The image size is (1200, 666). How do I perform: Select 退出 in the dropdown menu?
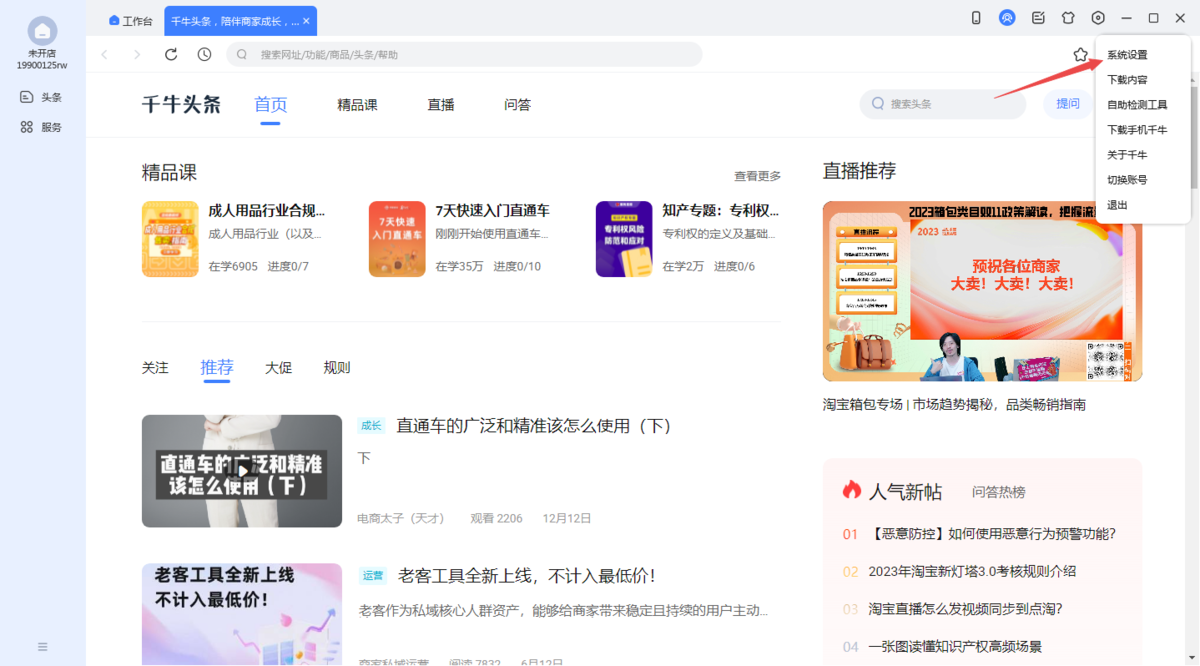1117,205
